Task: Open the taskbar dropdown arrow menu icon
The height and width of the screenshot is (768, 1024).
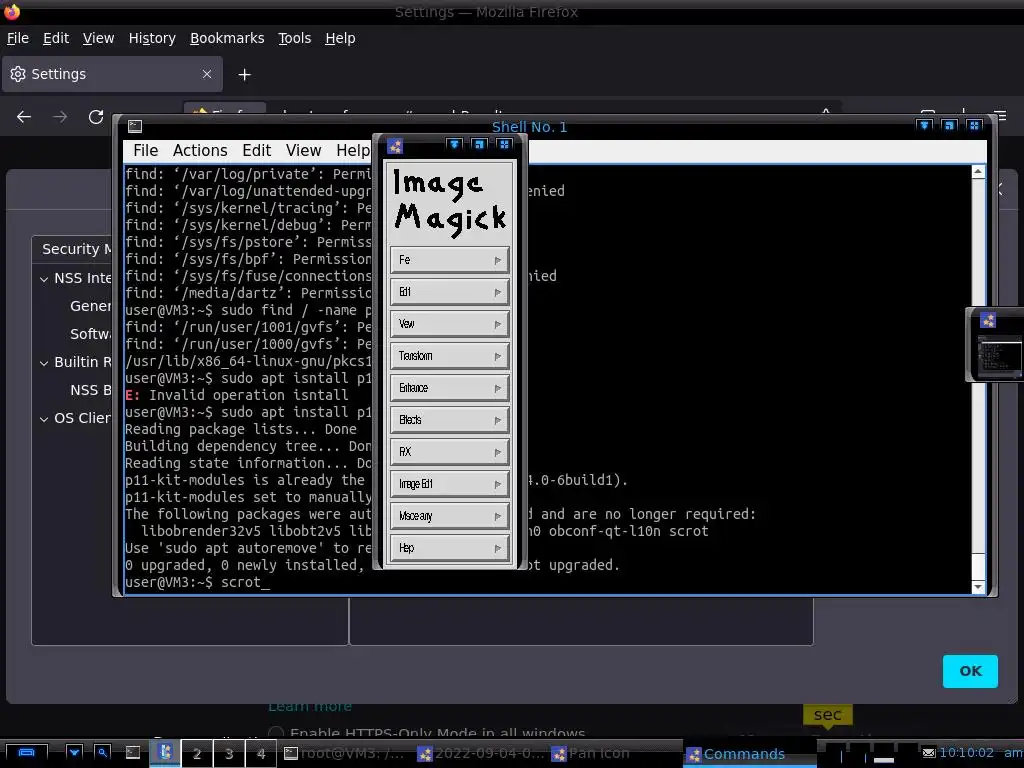Action: [74, 753]
